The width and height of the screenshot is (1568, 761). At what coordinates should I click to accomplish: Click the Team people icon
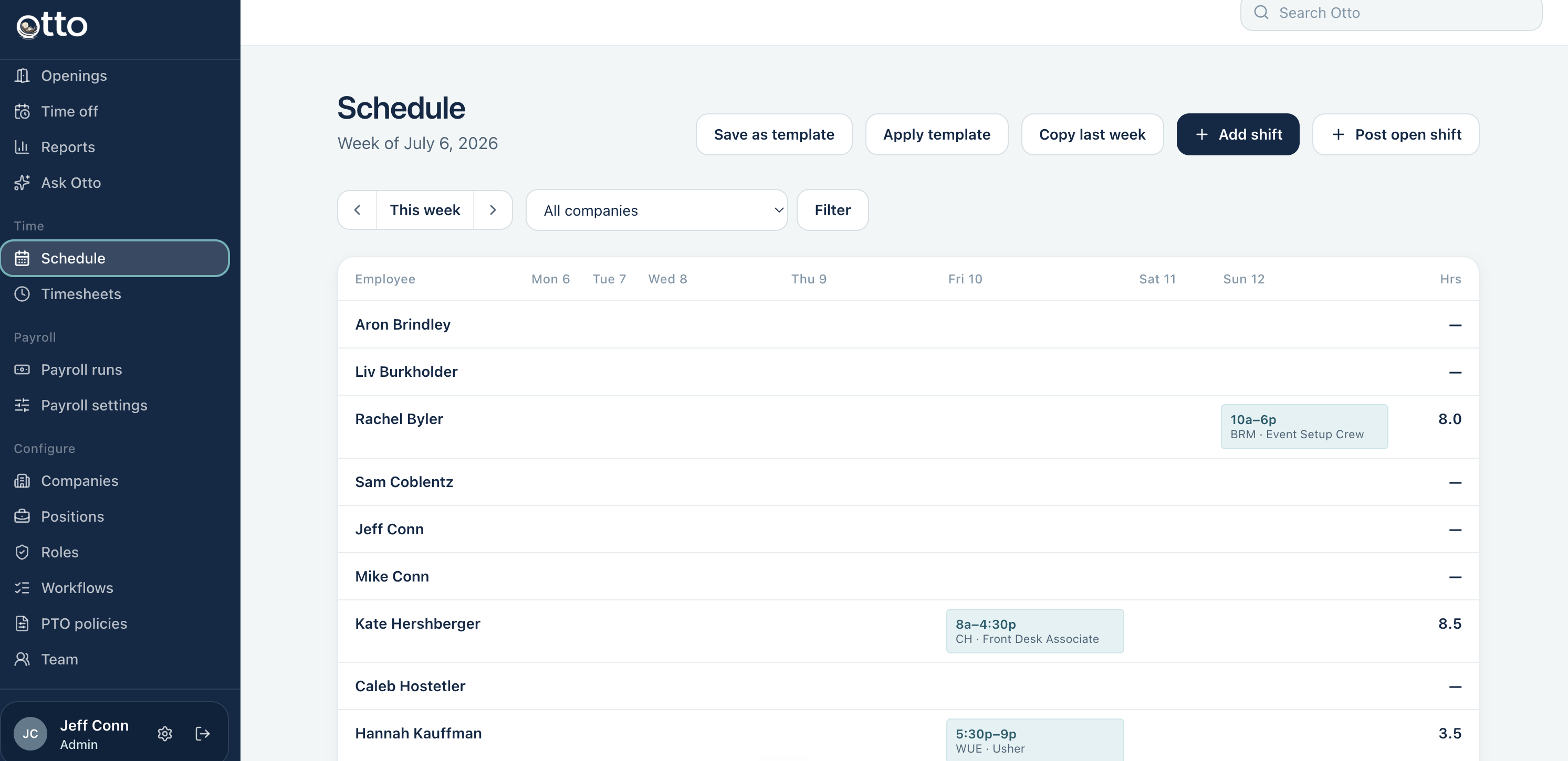(22, 659)
